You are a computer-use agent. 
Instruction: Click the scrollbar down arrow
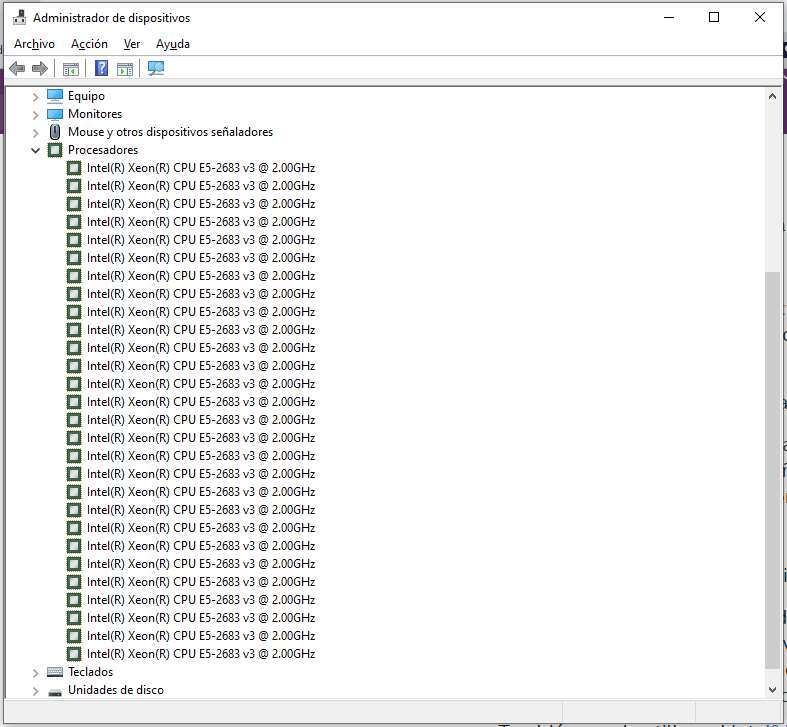pyautogui.click(x=772, y=690)
